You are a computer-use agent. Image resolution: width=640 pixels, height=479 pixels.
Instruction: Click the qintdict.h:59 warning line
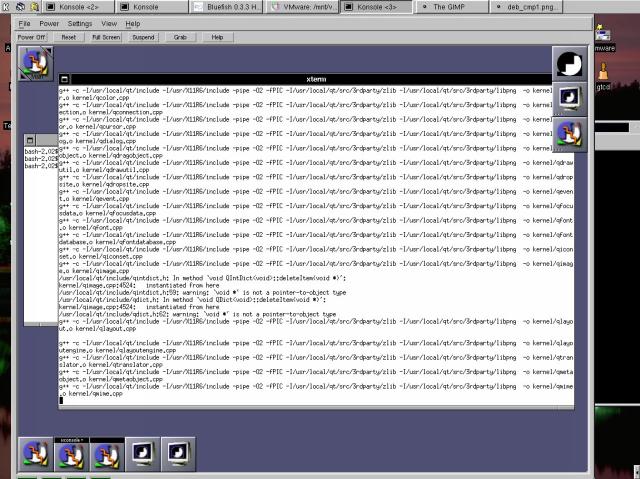(x=202, y=293)
